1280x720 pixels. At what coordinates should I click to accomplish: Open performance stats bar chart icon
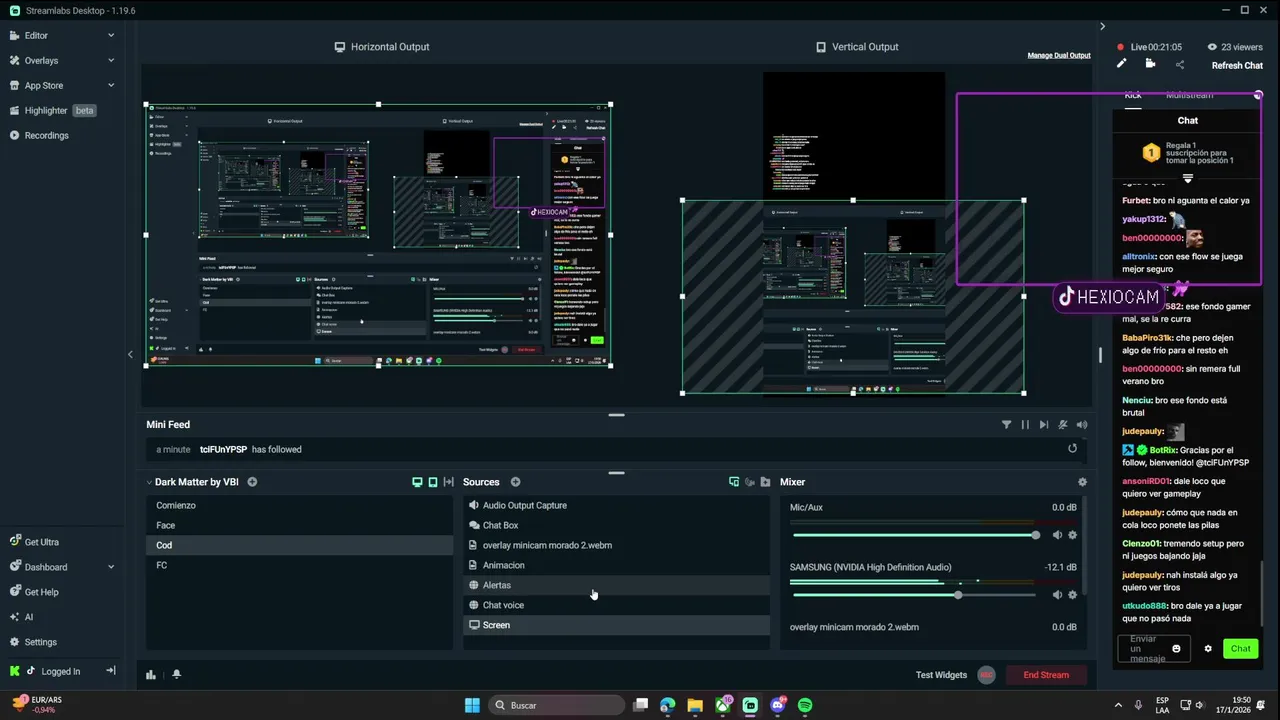pos(151,675)
